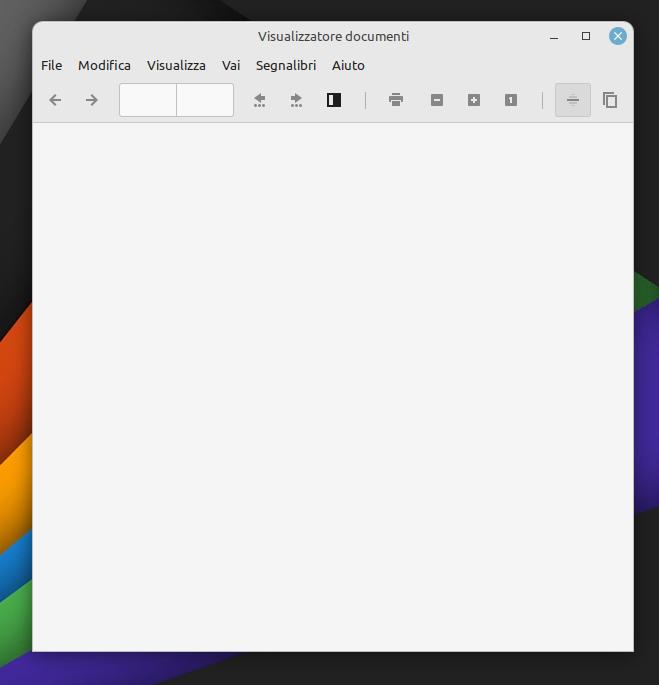Open the Modifica menu

pyautogui.click(x=104, y=66)
